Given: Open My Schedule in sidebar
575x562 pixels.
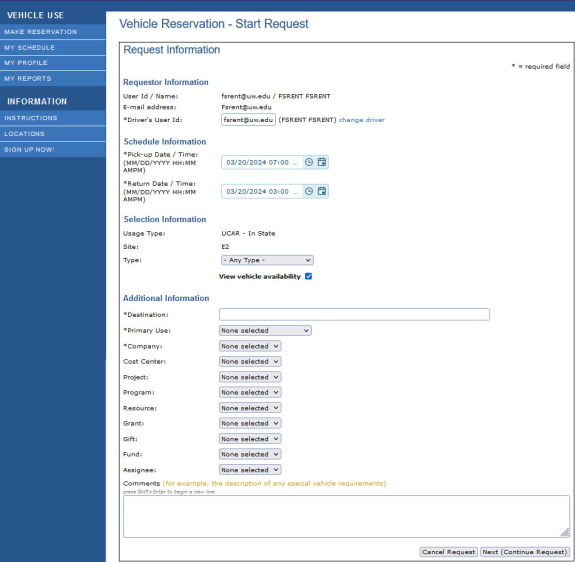Looking at the screenshot, I should click(53, 48).
